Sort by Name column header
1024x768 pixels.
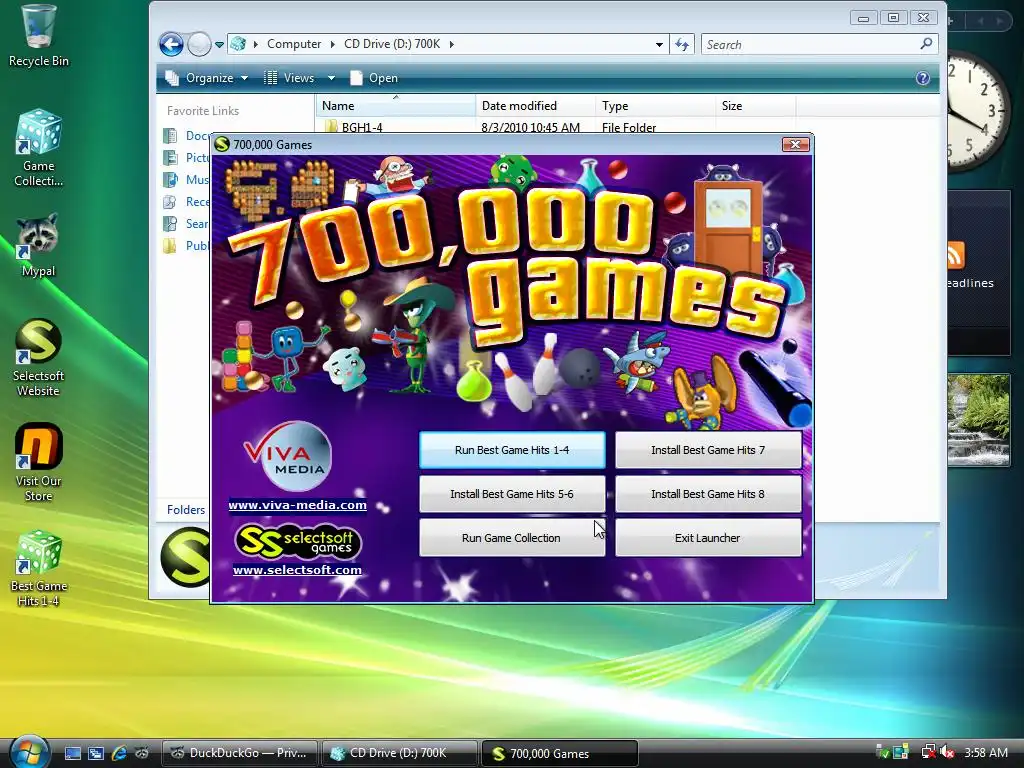[396, 106]
